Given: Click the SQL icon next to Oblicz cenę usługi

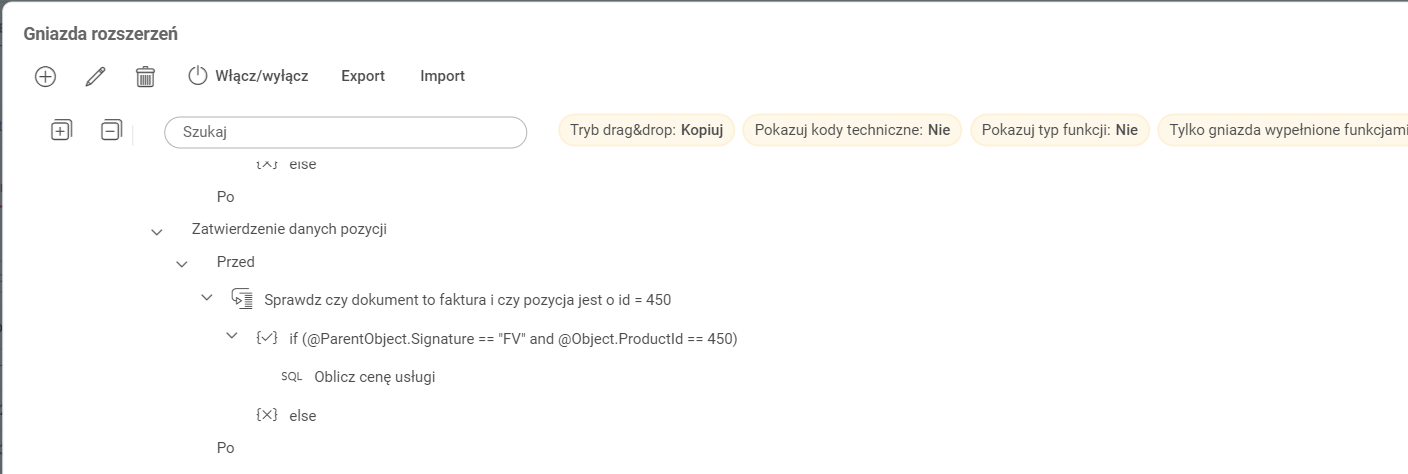Looking at the screenshot, I should coord(291,377).
